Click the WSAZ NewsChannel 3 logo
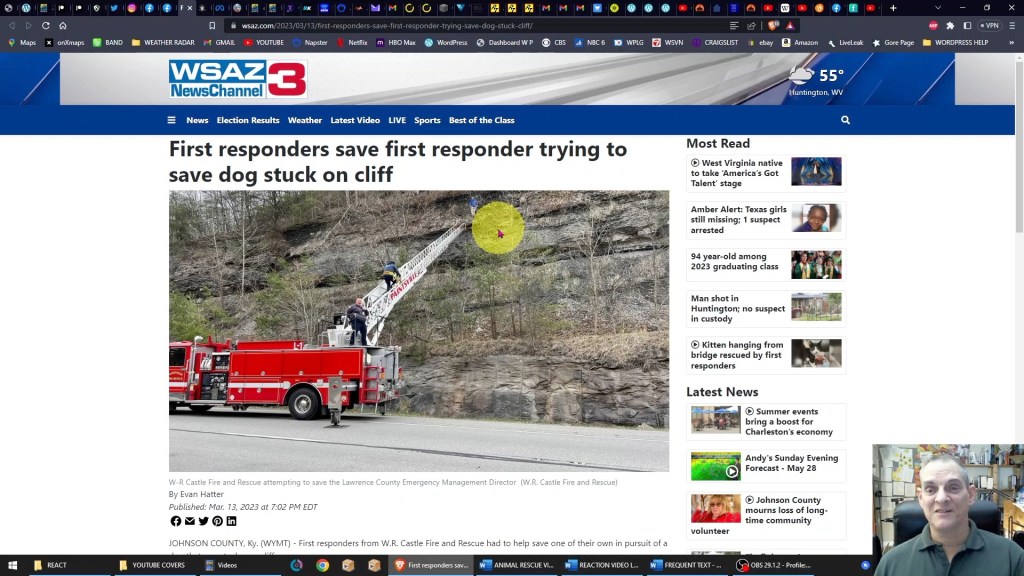The width and height of the screenshot is (1024, 576). tap(237, 79)
